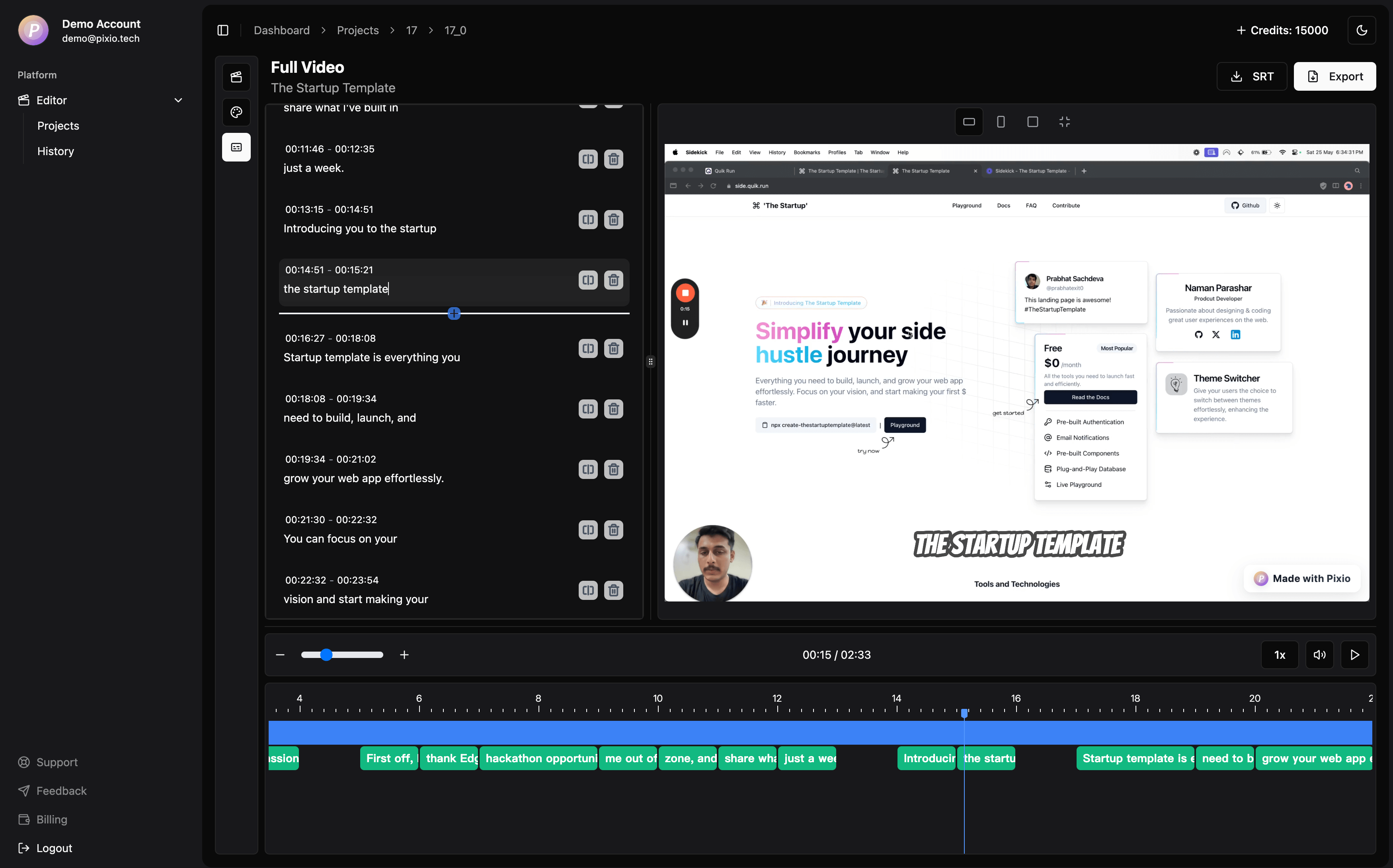Delete 'Startup template is everything you' caption
The height and width of the screenshot is (868, 1393).
coord(613,348)
